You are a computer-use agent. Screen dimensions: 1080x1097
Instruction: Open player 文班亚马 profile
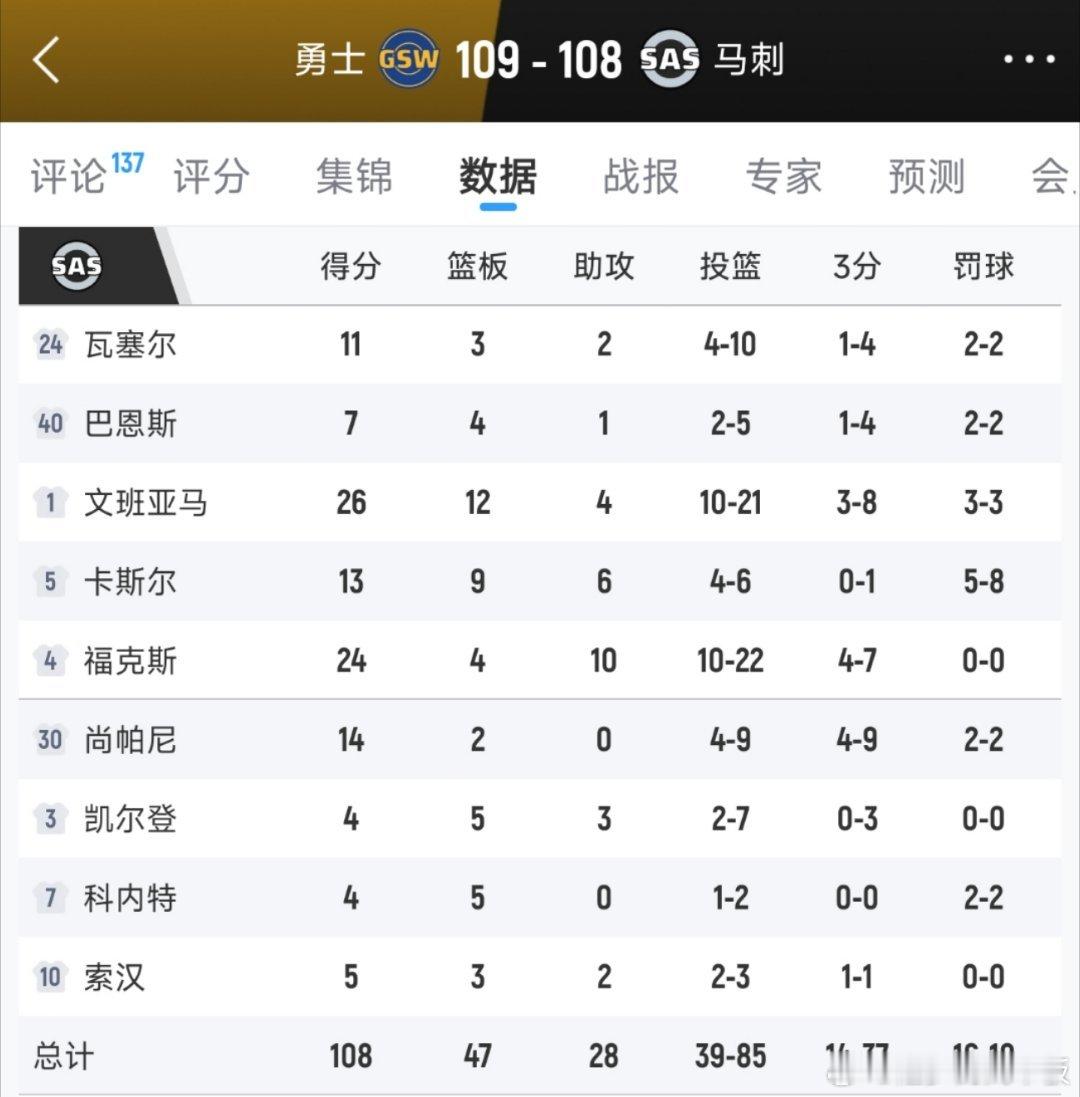(x=146, y=502)
